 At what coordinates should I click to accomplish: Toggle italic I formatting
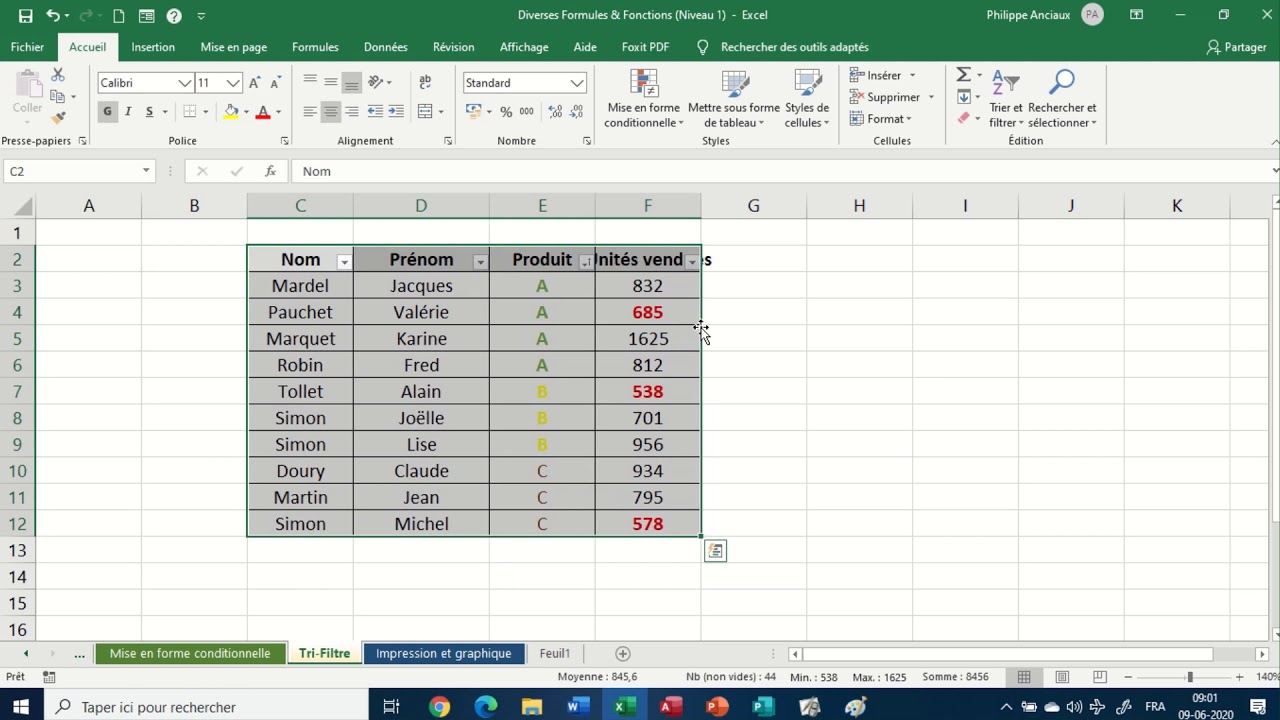pos(128,111)
